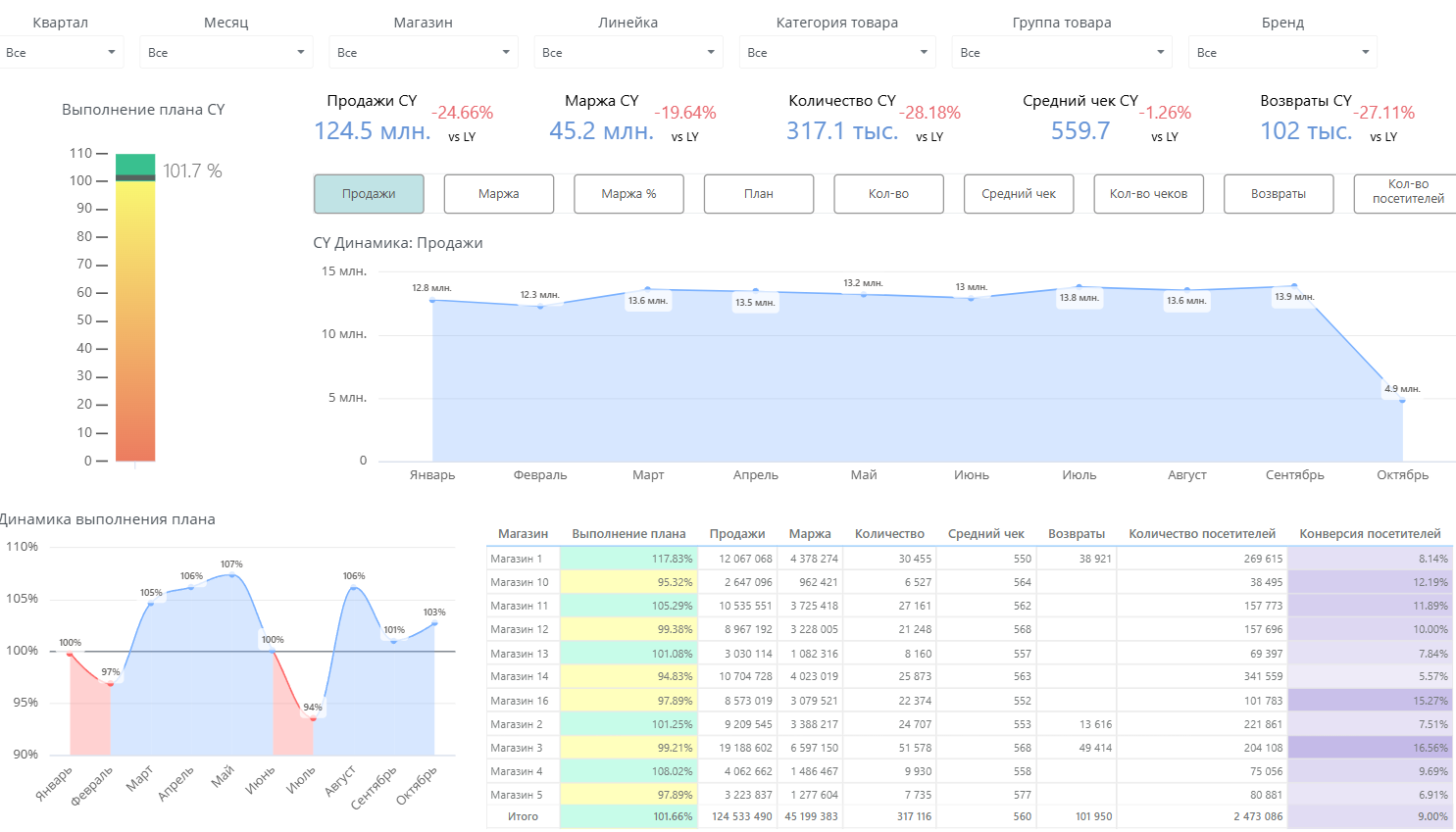This screenshot has width=1456, height=832.
Task: Show the Маржа % metric
Action: point(628,194)
